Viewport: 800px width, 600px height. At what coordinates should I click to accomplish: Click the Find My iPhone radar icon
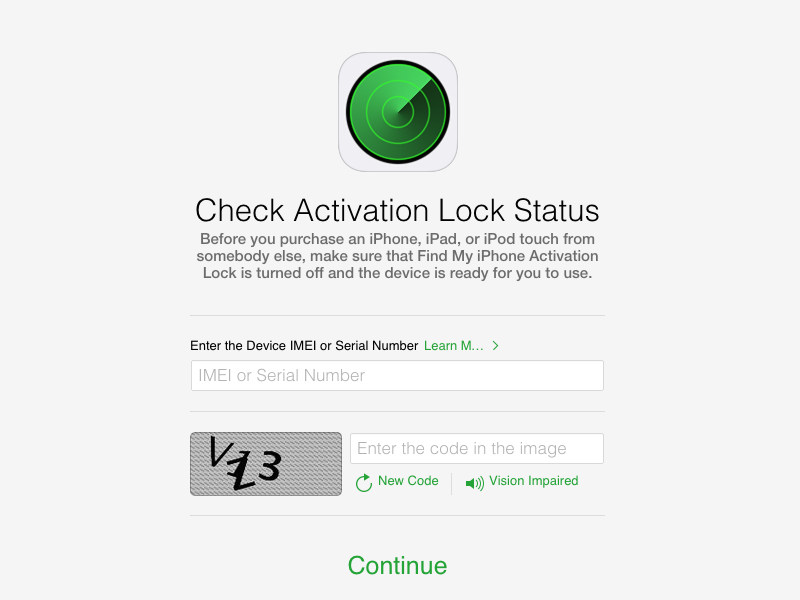(397, 112)
